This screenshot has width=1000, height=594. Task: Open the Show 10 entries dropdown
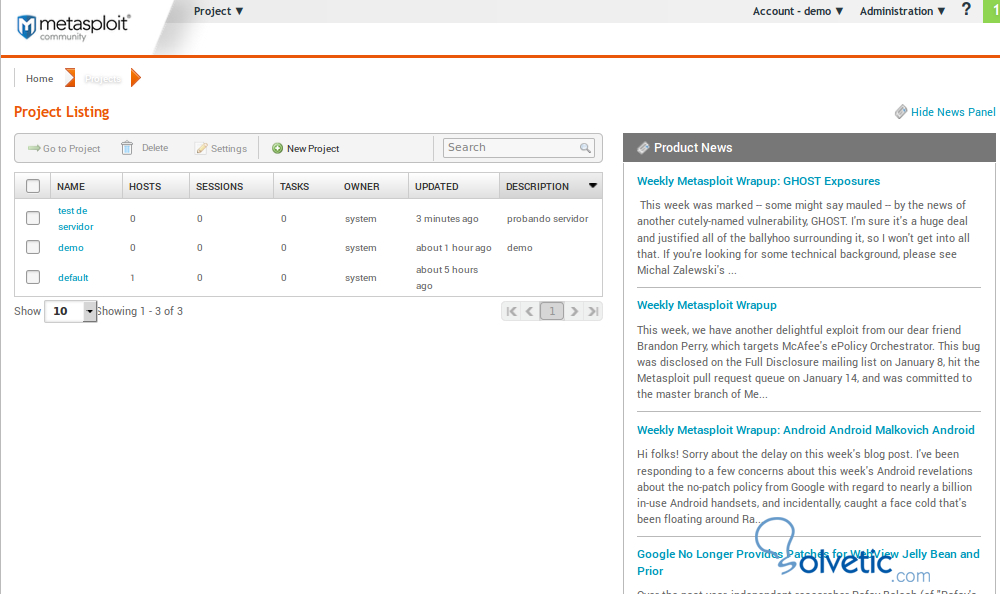click(x=70, y=311)
